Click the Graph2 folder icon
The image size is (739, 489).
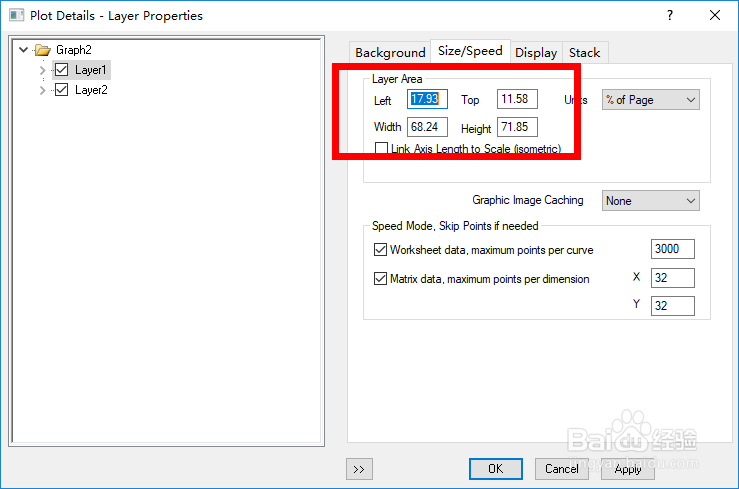pyautogui.click(x=41, y=50)
